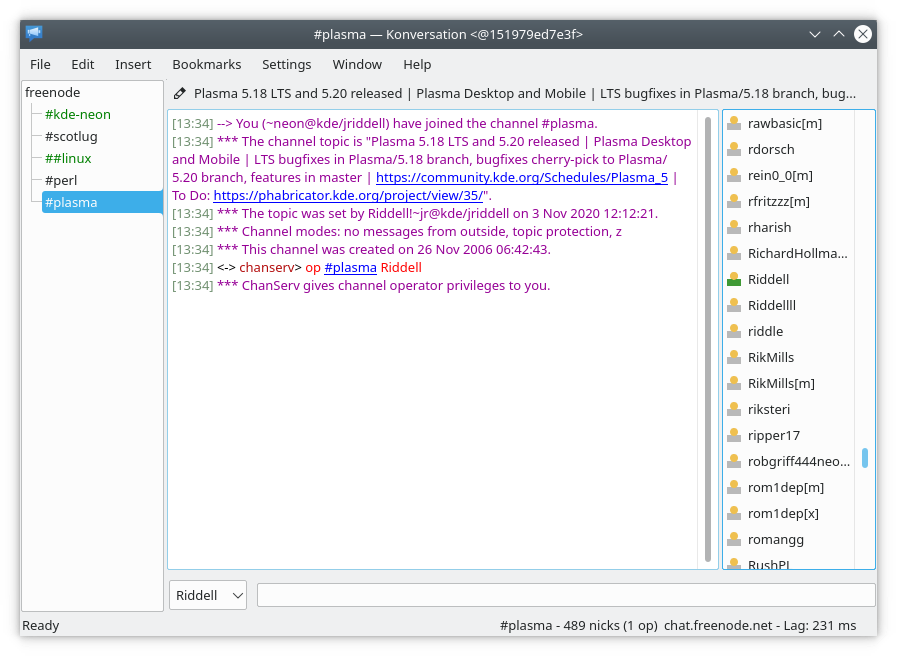Click the green operator icon beside Riddell
The width and height of the screenshot is (897, 656).
(x=733, y=279)
